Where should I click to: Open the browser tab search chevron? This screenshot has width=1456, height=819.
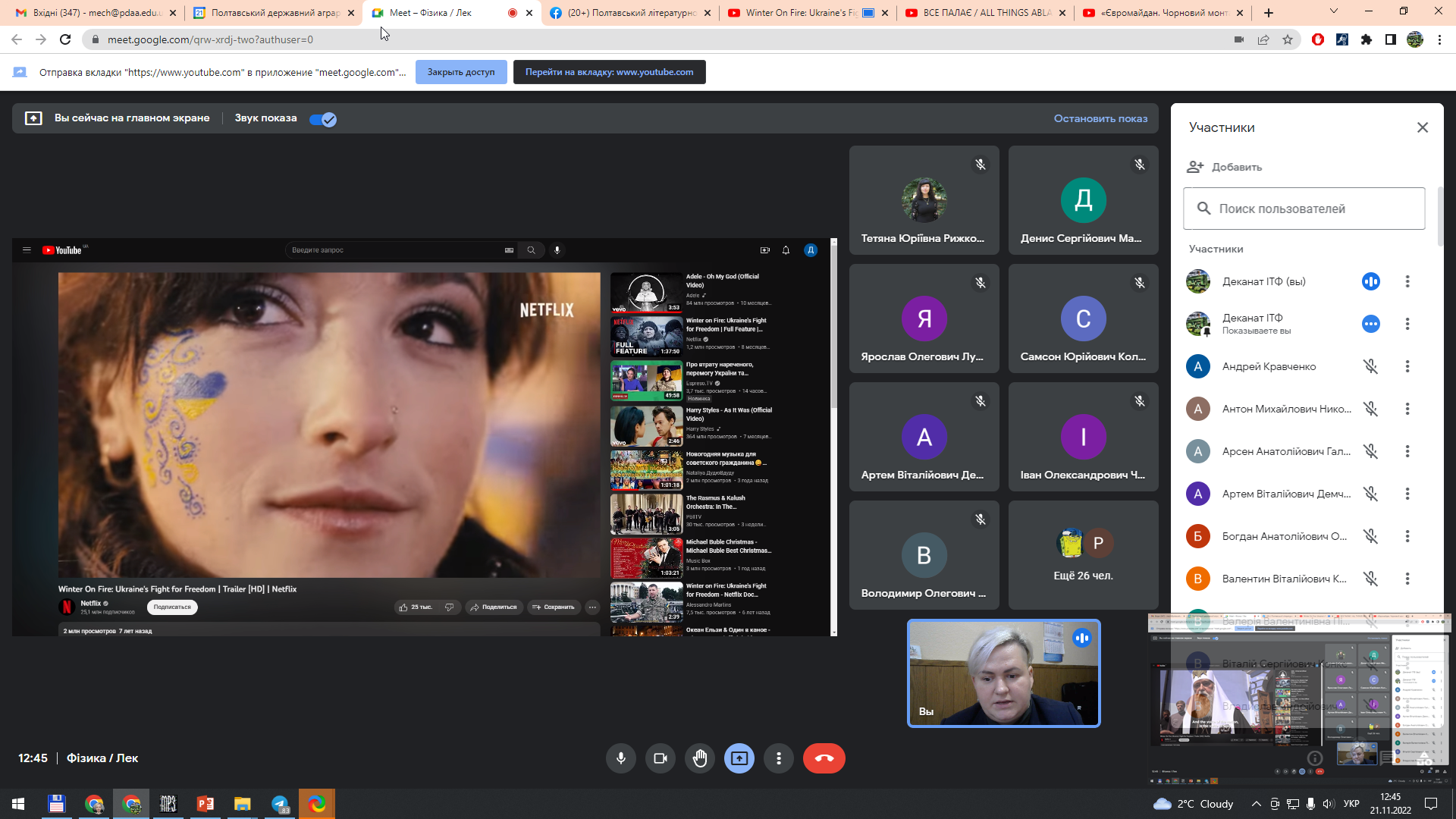(1334, 11)
